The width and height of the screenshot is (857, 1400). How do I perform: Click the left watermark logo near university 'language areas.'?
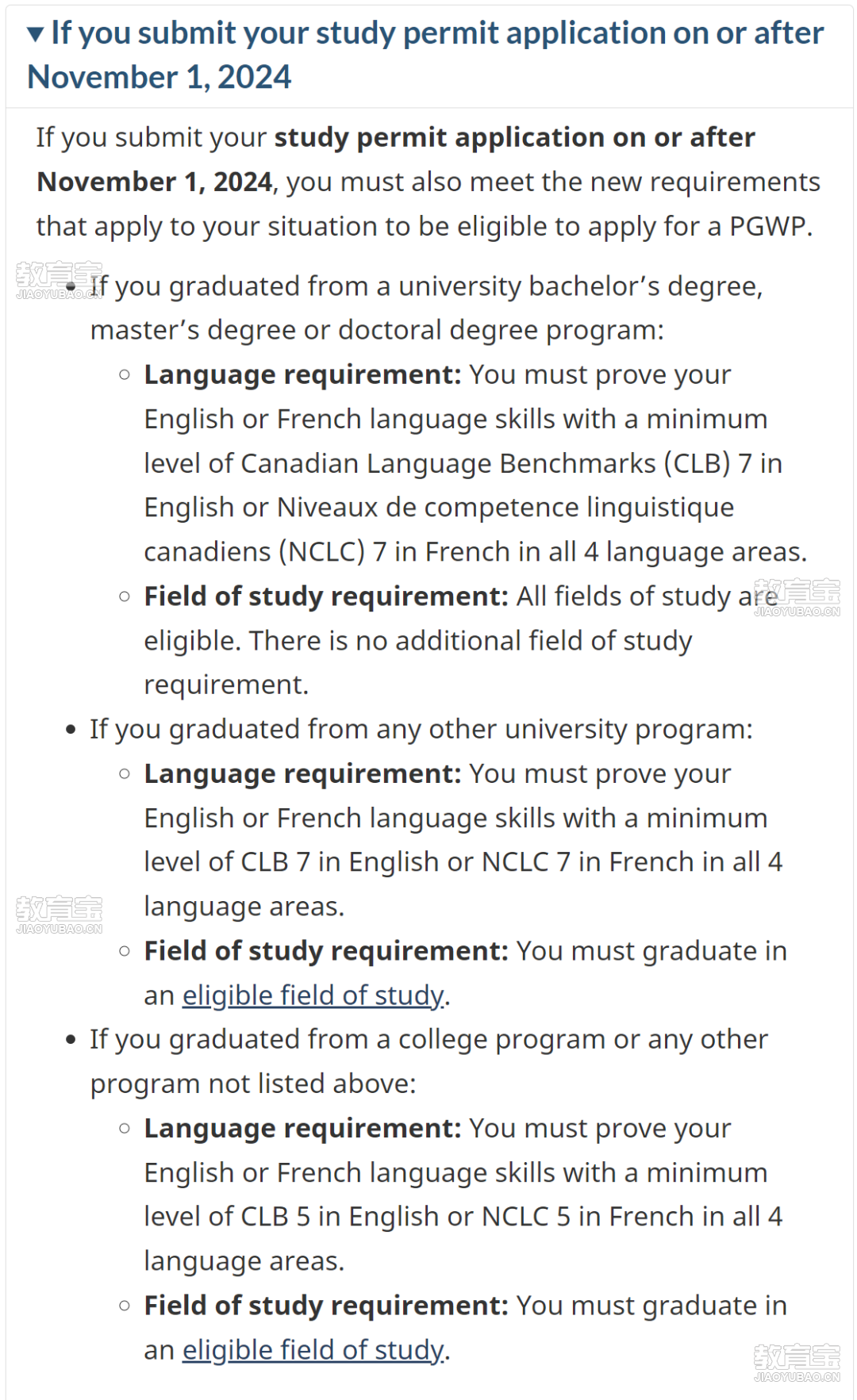59,915
